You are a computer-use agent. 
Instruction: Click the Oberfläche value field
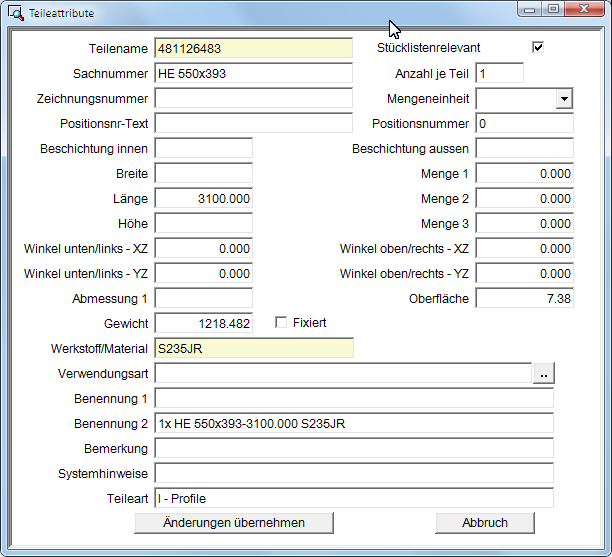(x=524, y=298)
